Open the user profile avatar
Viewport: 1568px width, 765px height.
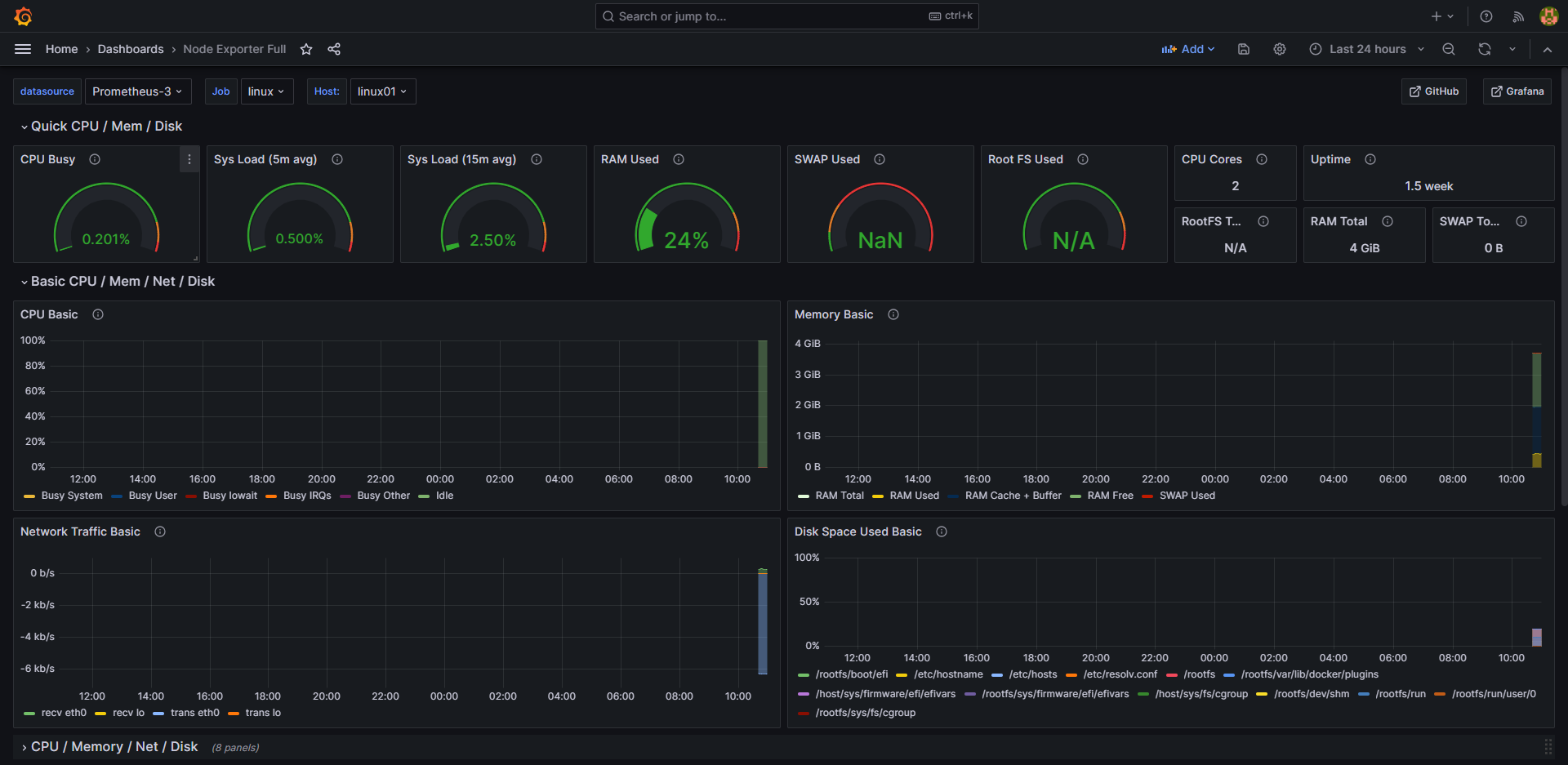click(x=1548, y=16)
